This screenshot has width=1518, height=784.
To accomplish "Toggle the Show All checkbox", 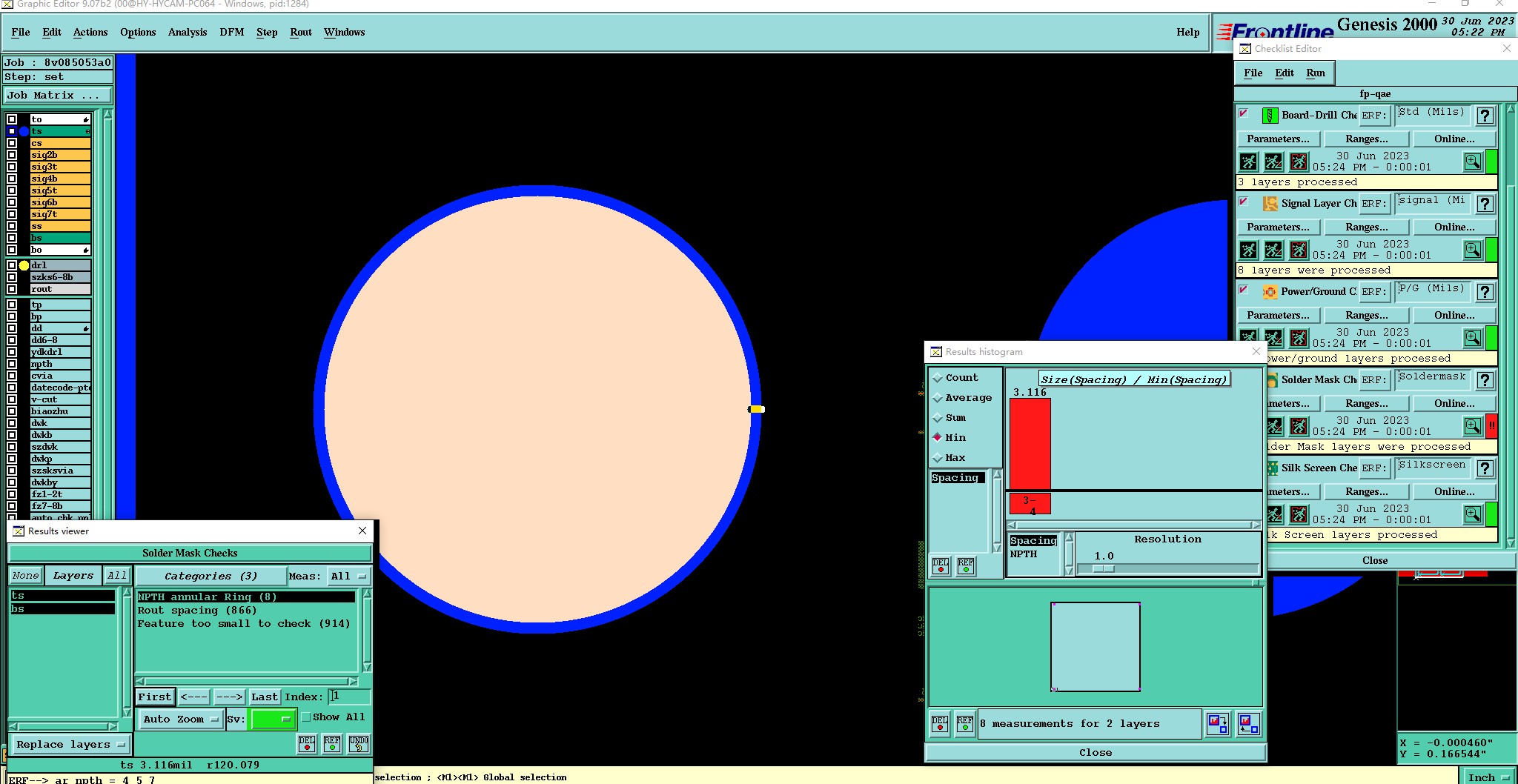I will 305,717.
